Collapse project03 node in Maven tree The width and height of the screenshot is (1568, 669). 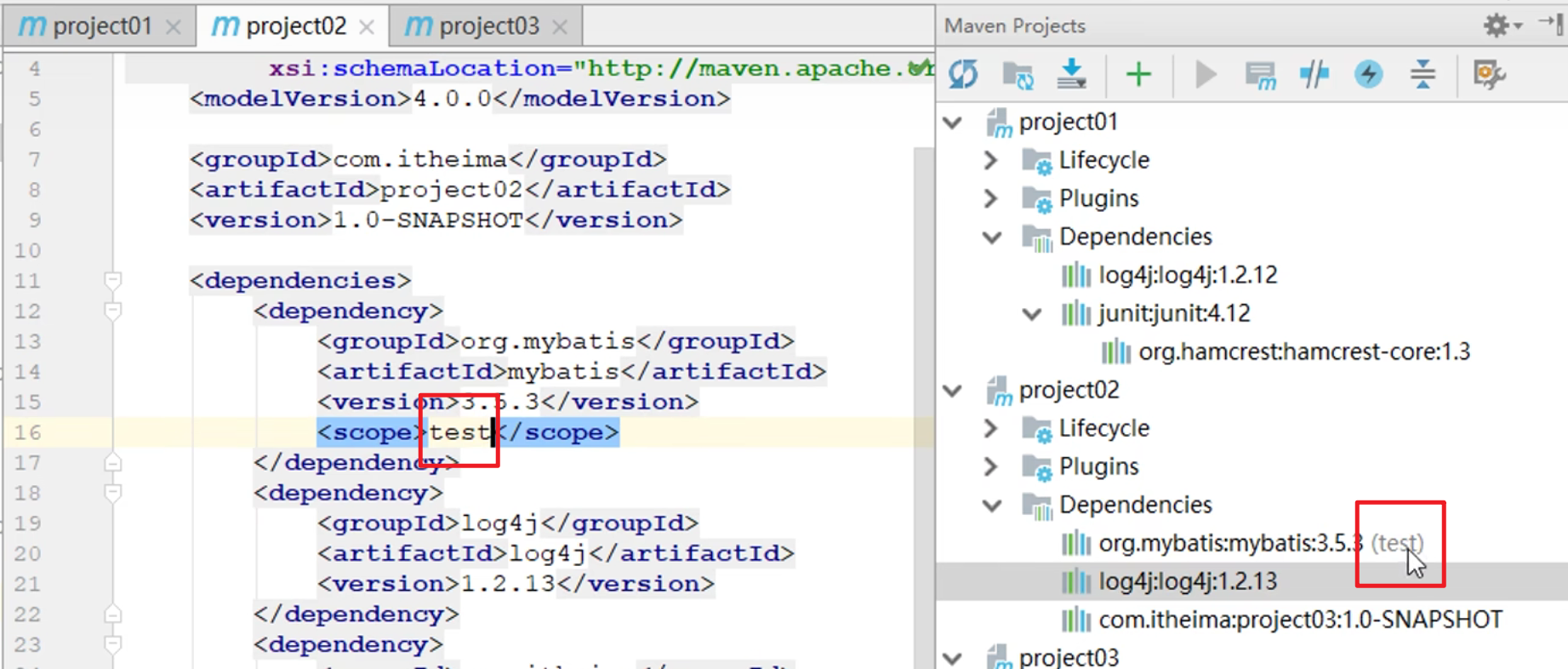[x=954, y=658]
